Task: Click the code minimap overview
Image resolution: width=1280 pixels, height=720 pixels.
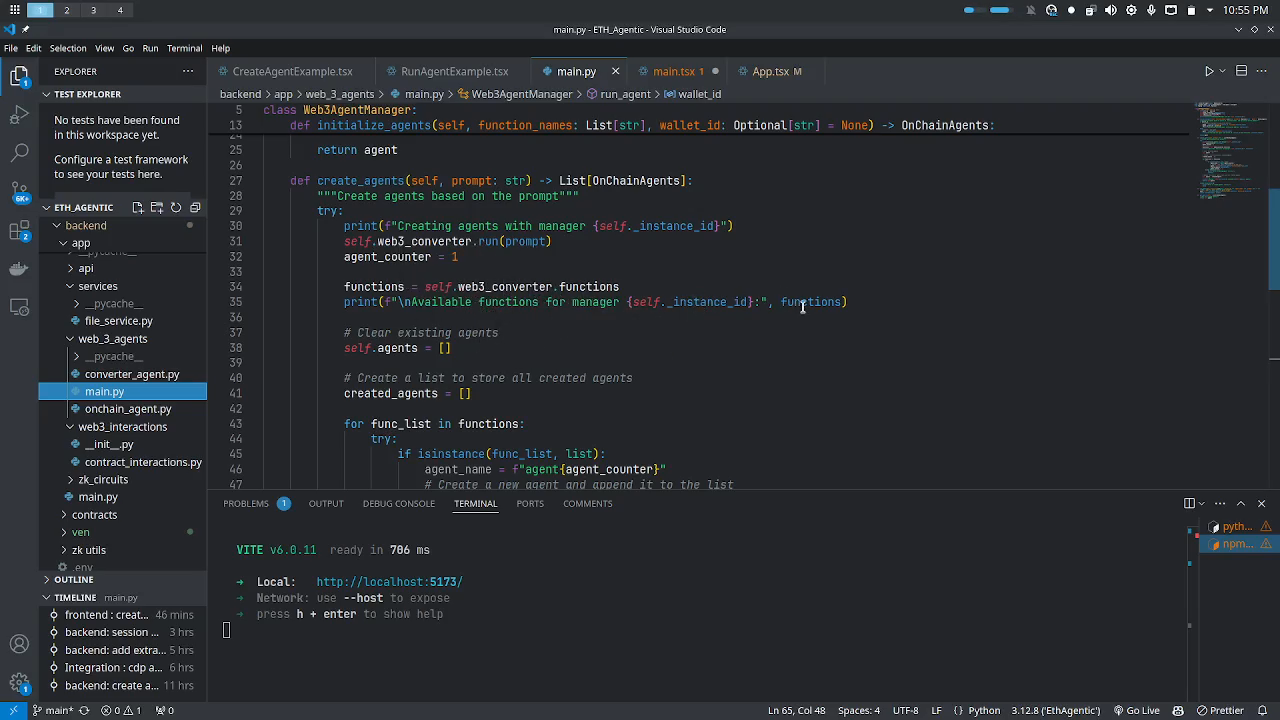Action: (1232, 150)
